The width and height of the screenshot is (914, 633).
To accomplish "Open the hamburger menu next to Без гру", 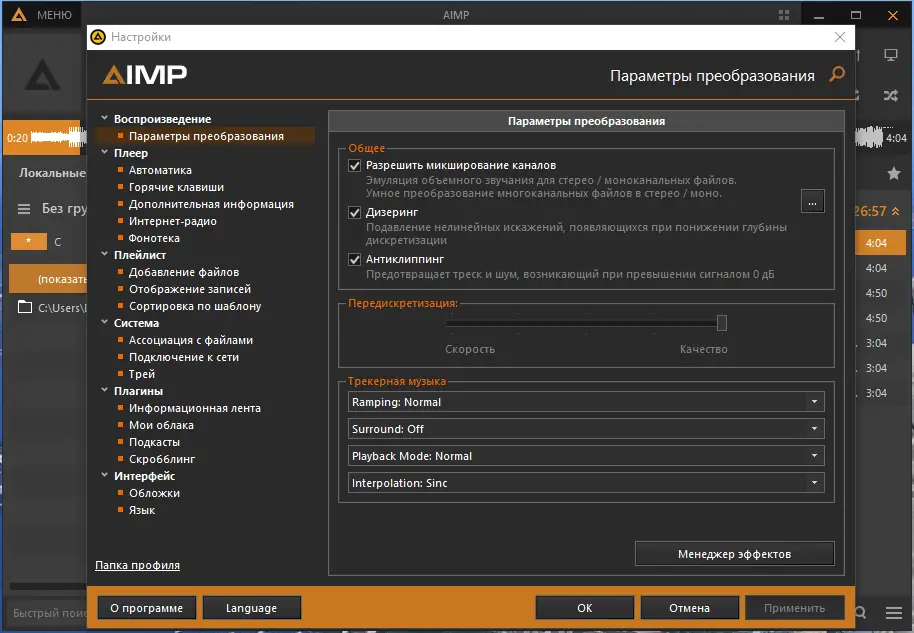I will tap(24, 209).
